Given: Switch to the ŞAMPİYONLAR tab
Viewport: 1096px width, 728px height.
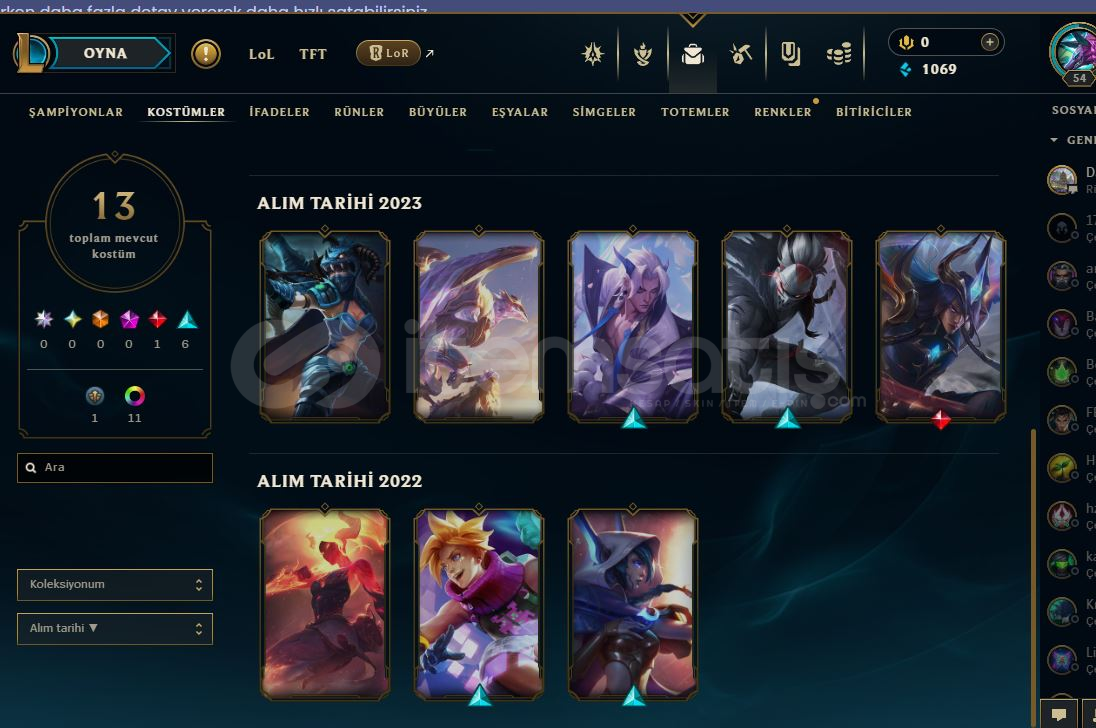Looking at the screenshot, I should (x=75, y=112).
